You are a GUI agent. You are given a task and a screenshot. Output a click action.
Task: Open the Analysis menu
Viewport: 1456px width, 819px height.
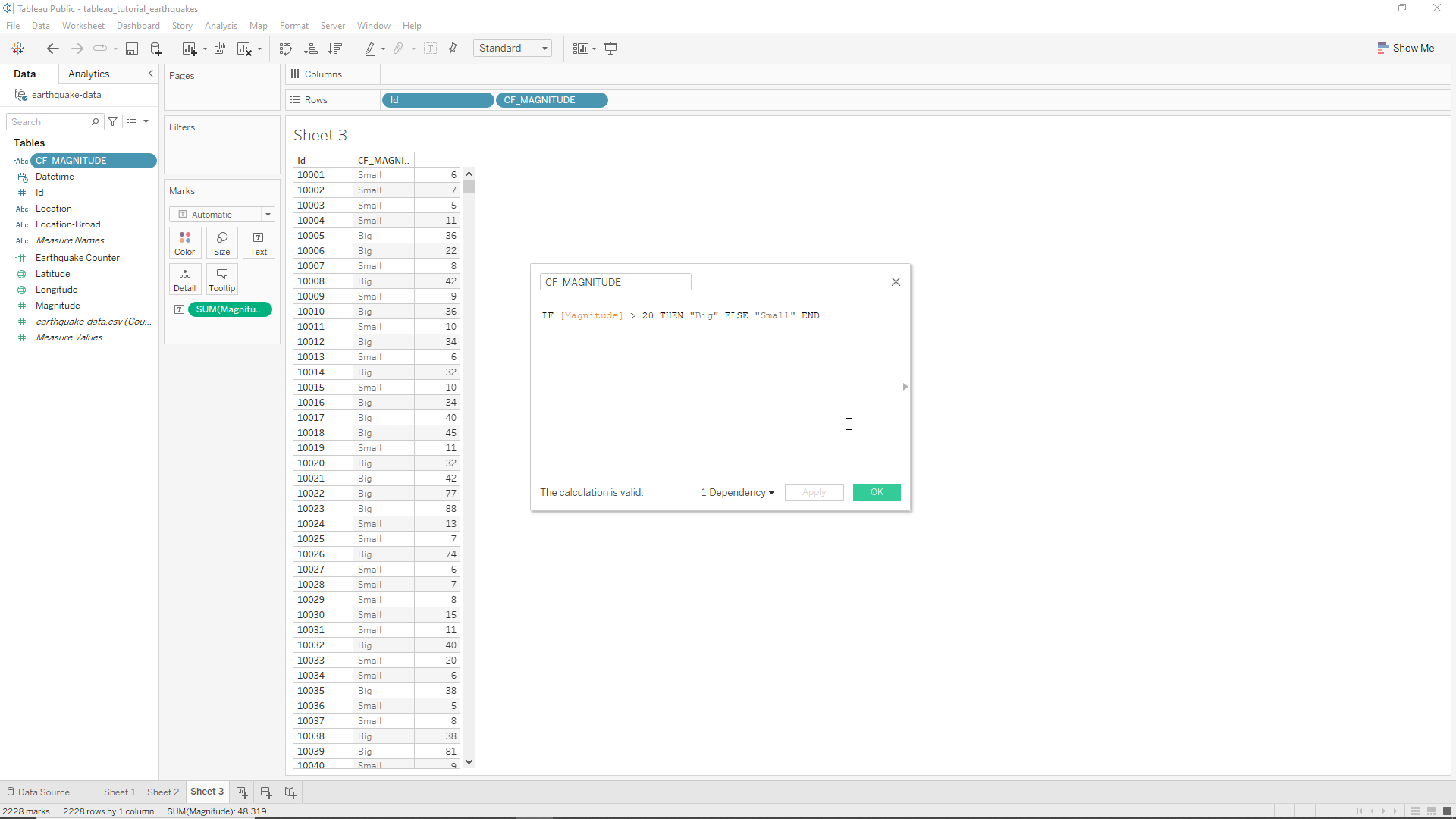(x=221, y=26)
